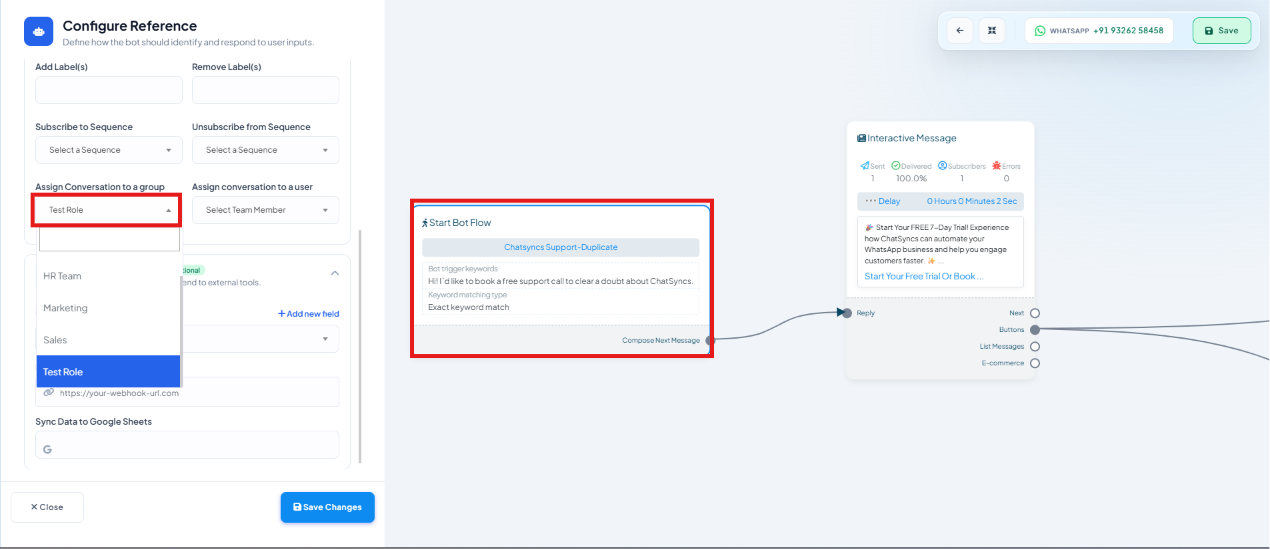Collapse the optional section with chevron

334,273
